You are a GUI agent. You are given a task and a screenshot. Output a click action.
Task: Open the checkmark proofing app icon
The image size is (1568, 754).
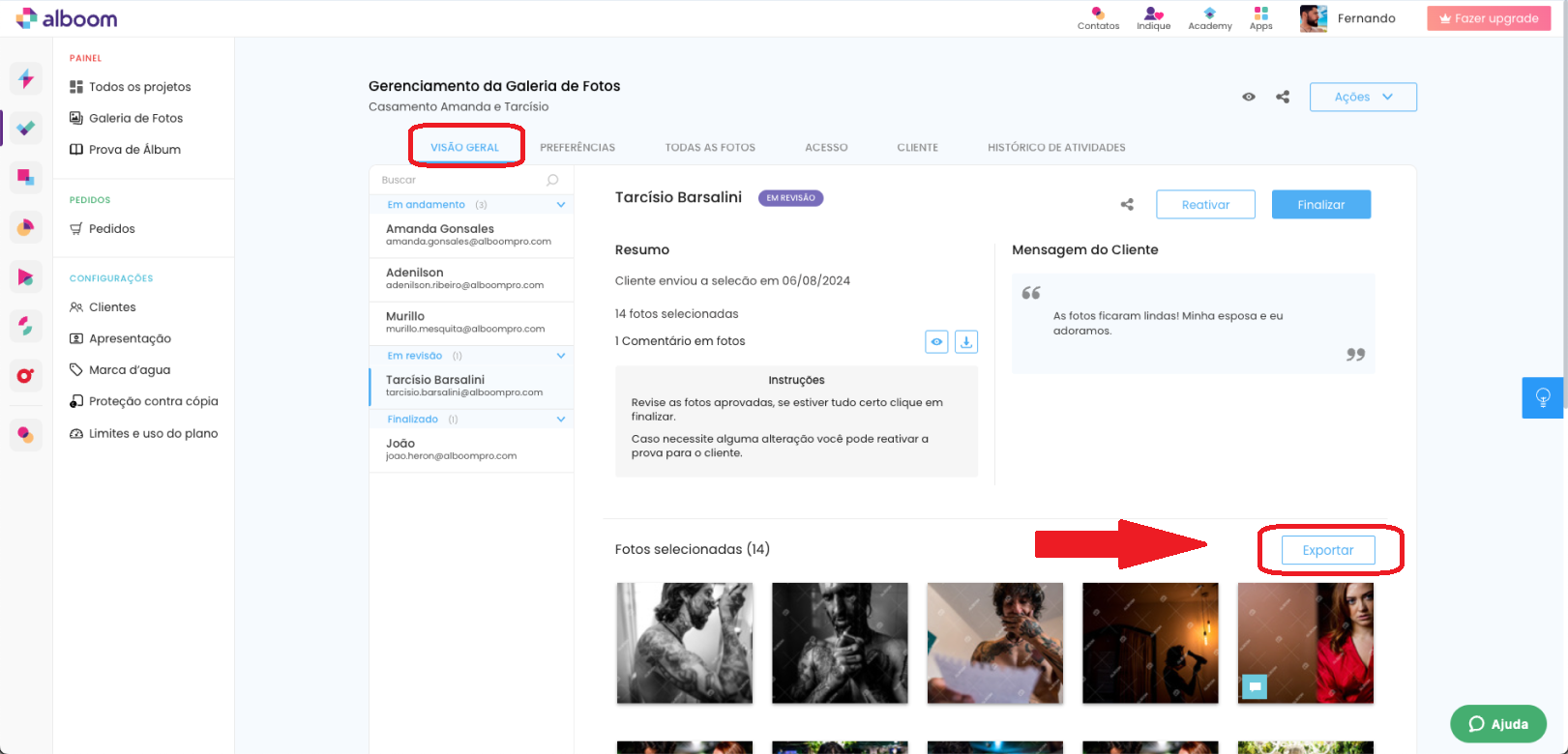pyautogui.click(x=26, y=128)
